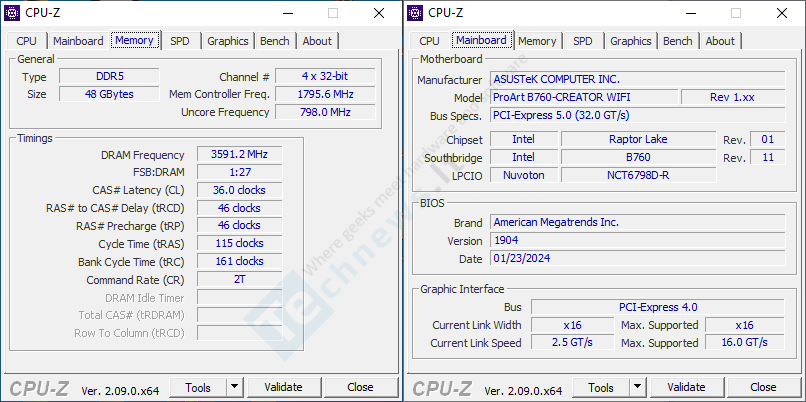Open SPD tab in right window

click(583, 41)
